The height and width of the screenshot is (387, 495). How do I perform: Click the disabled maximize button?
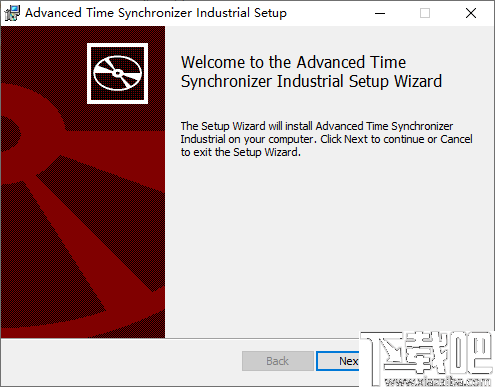click(425, 13)
